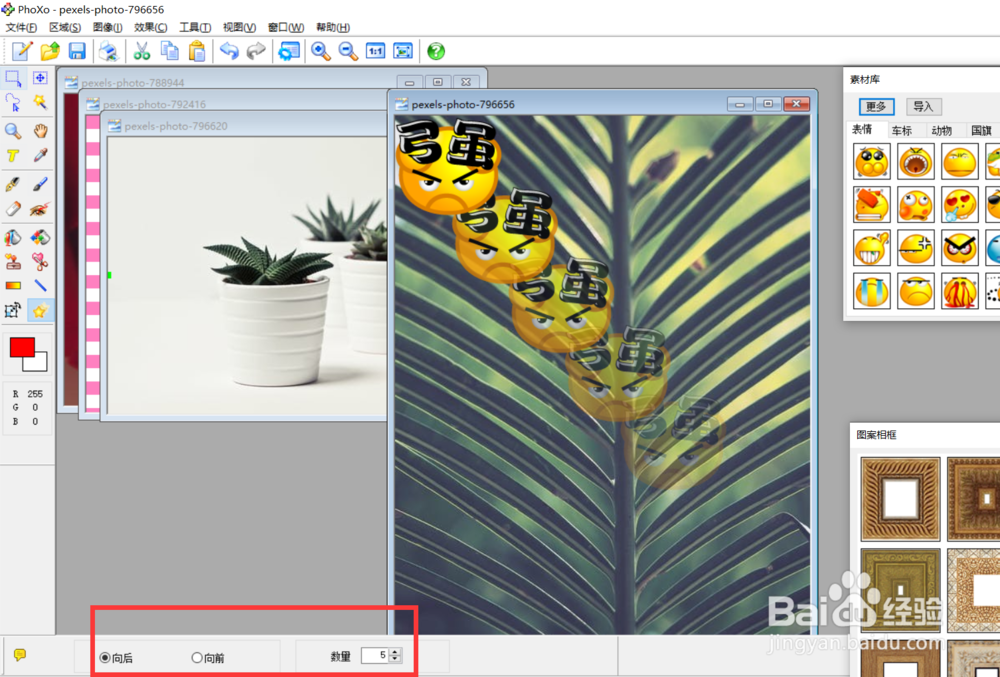Switch to the 国旗 tab
Screen dimensions: 1000x677
tap(981, 131)
